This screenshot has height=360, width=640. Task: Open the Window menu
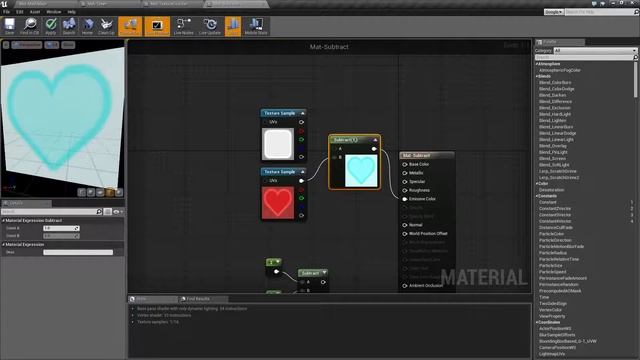pyautogui.click(x=53, y=12)
